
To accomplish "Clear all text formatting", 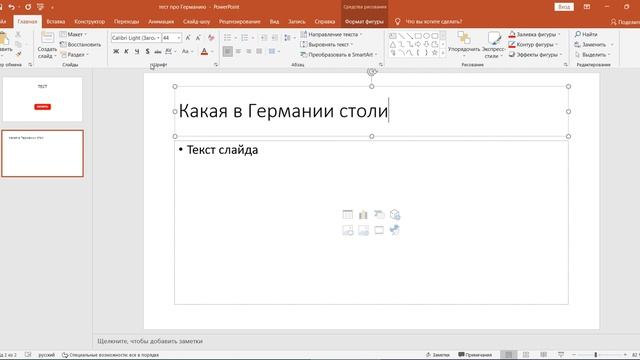I will (211, 38).
